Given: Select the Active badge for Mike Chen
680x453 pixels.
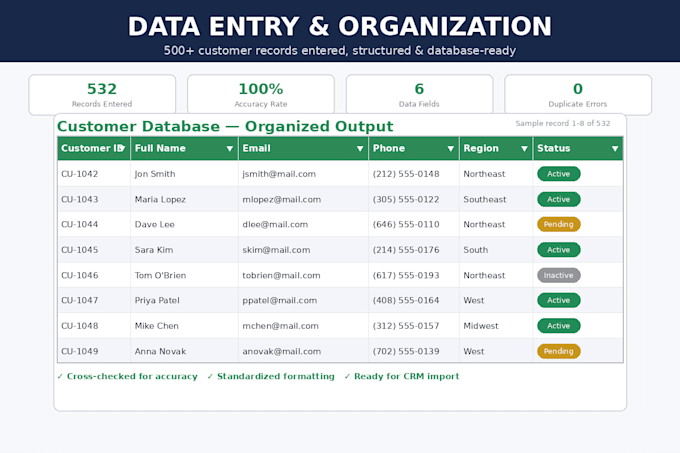Looking at the screenshot, I should click(559, 326).
